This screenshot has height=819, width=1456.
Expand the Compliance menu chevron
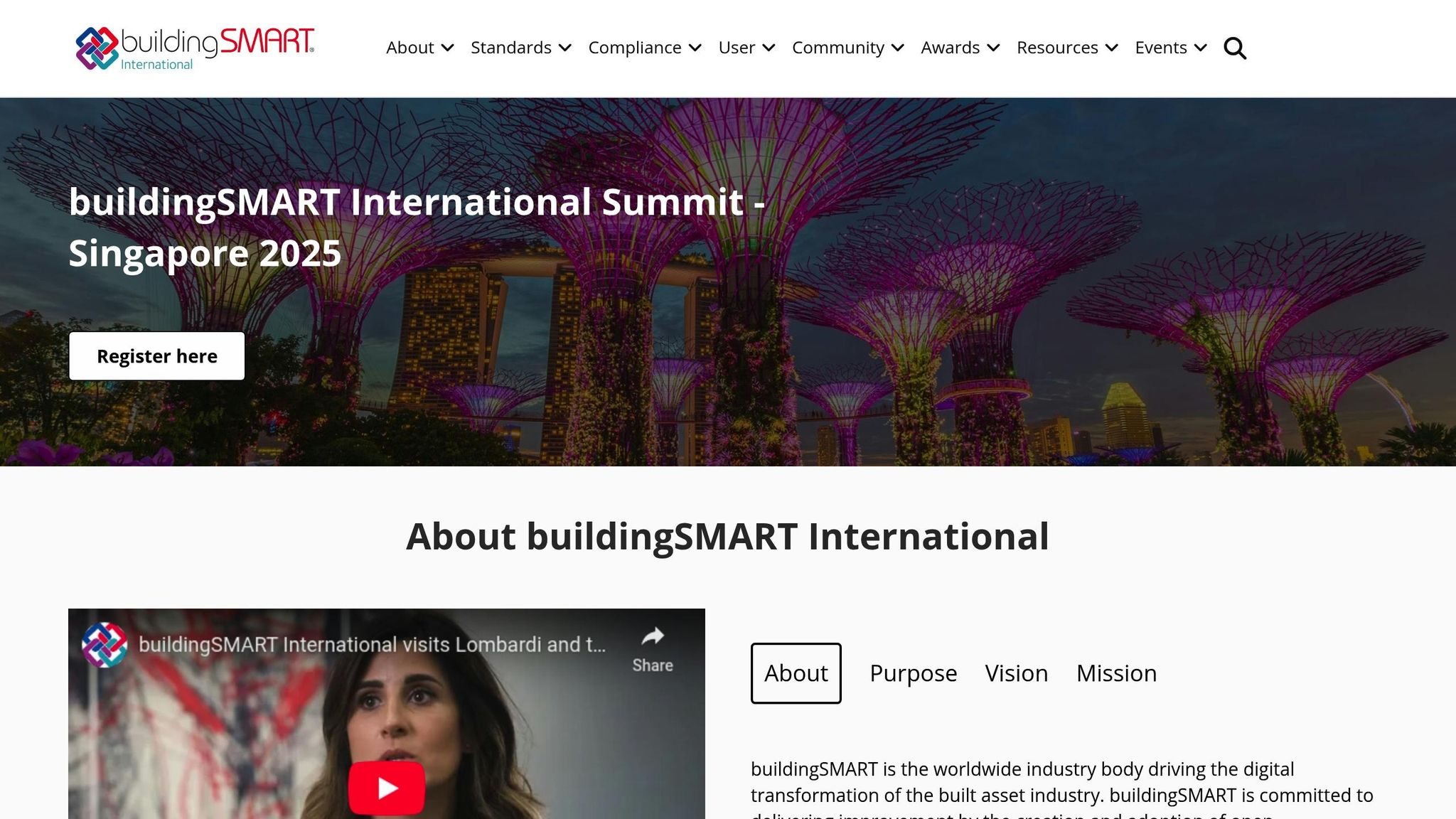pos(695,48)
